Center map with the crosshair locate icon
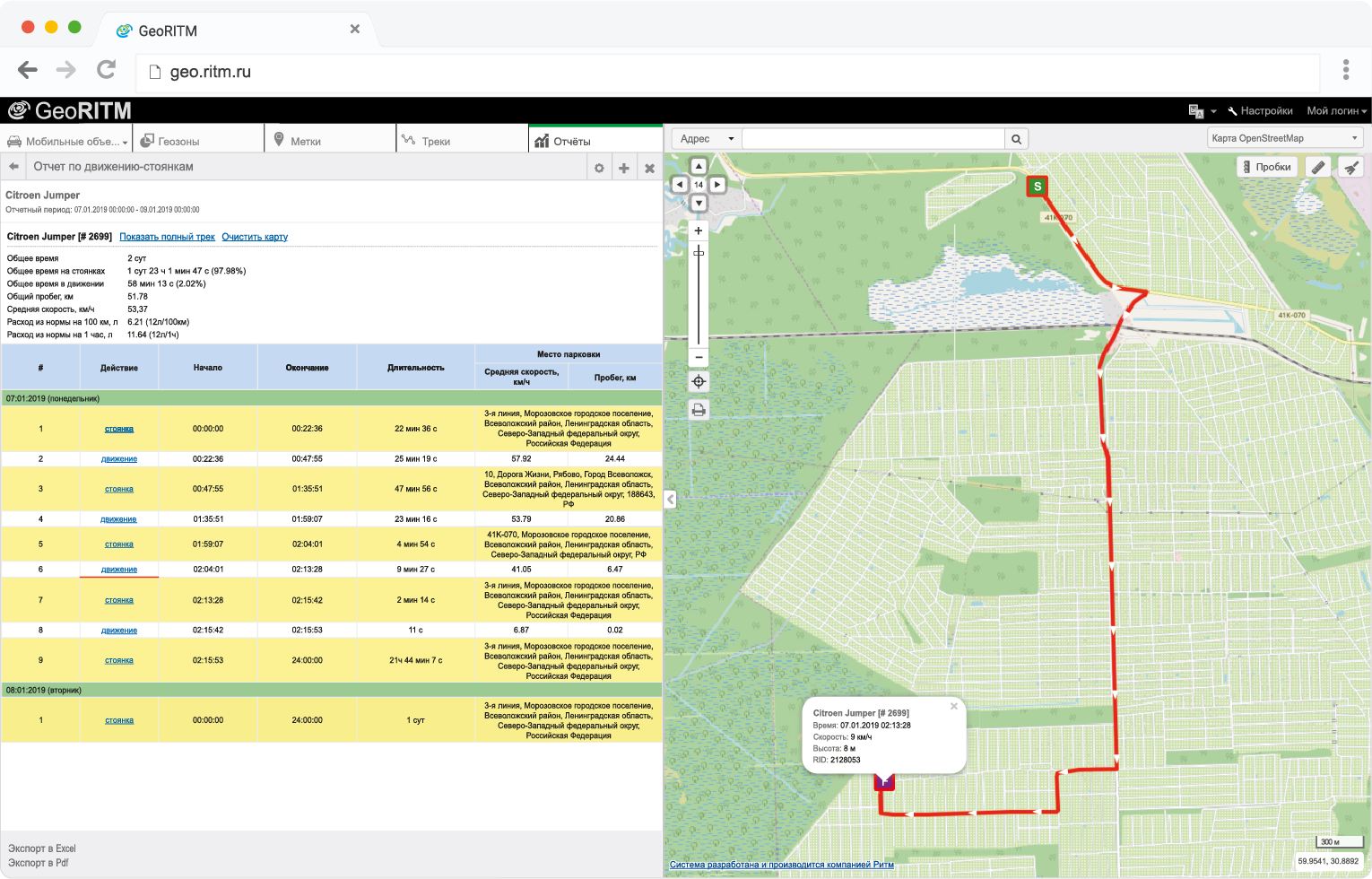Image resolution: width=1372 pixels, height=879 pixels. click(699, 381)
